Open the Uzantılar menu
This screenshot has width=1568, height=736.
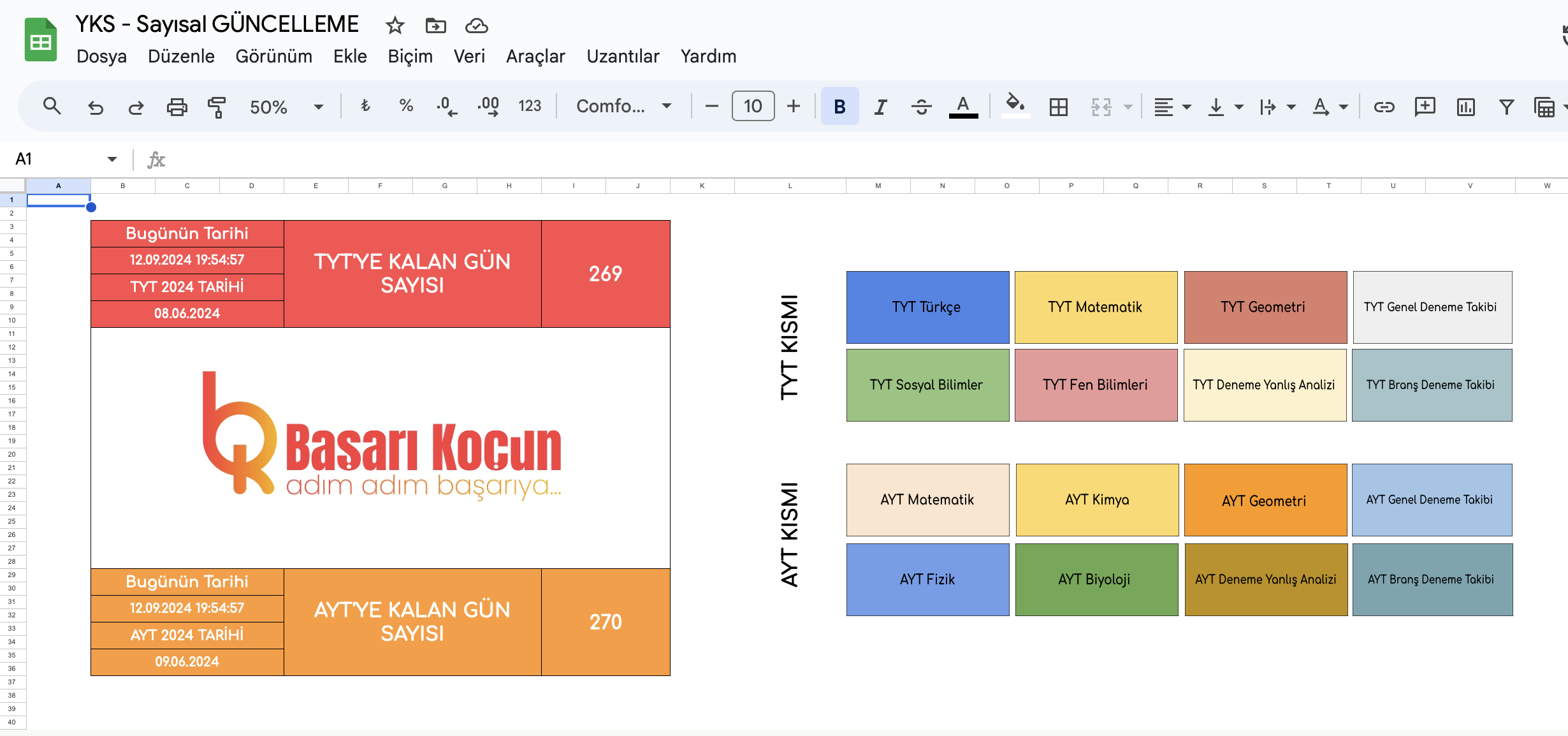(623, 56)
